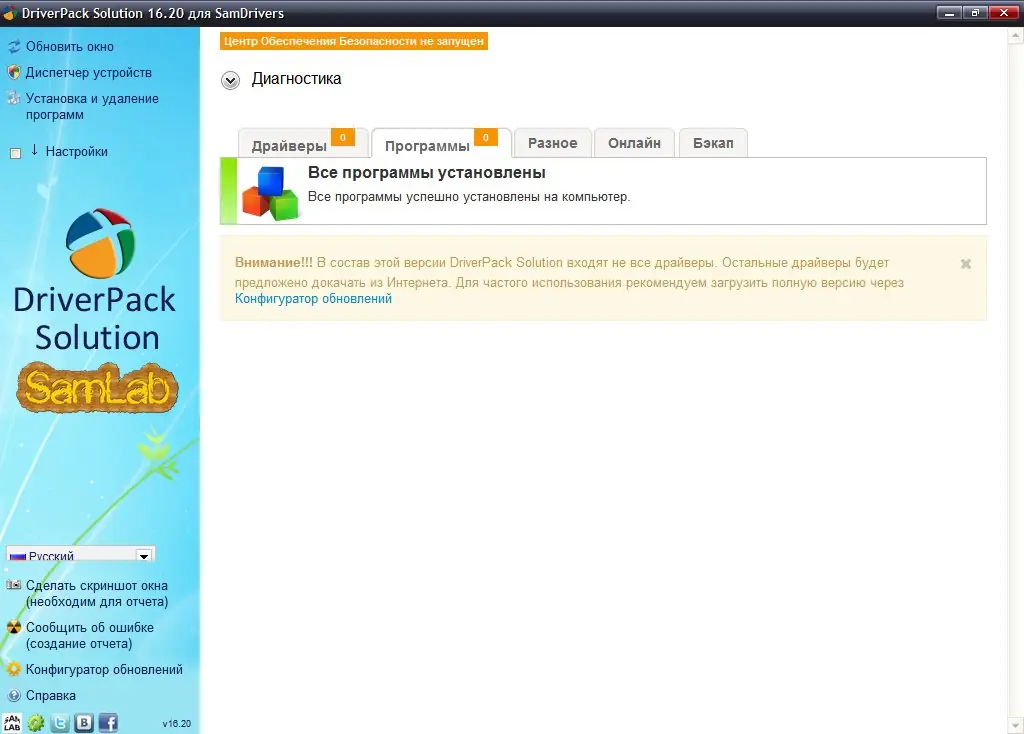Click the screenshot camera icon in sidebar

pyautogui.click(x=14, y=585)
